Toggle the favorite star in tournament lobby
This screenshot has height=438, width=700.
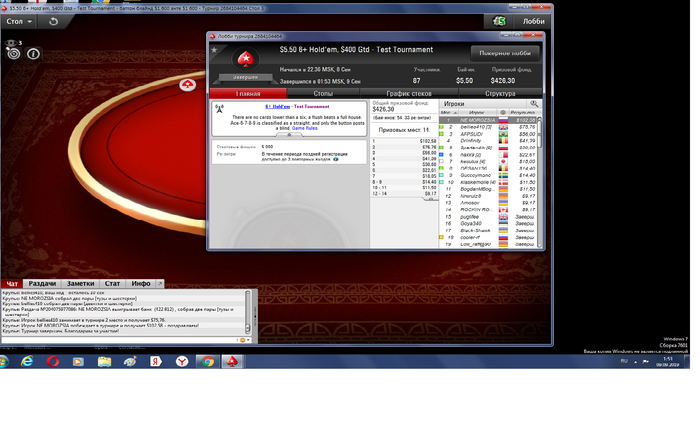[214, 50]
